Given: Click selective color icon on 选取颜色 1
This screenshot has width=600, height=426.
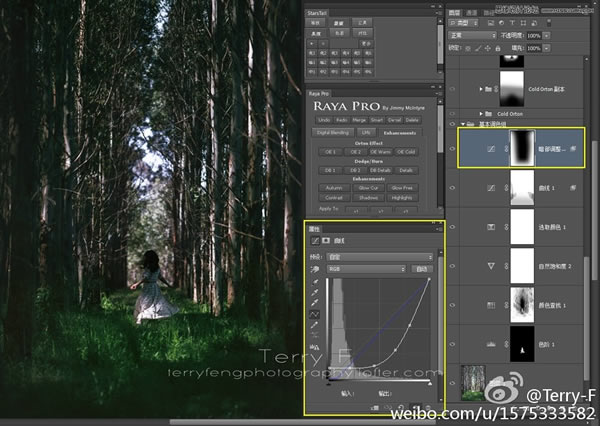Looking at the screenshot, I should pyautogui.click(x=491, y=227).
